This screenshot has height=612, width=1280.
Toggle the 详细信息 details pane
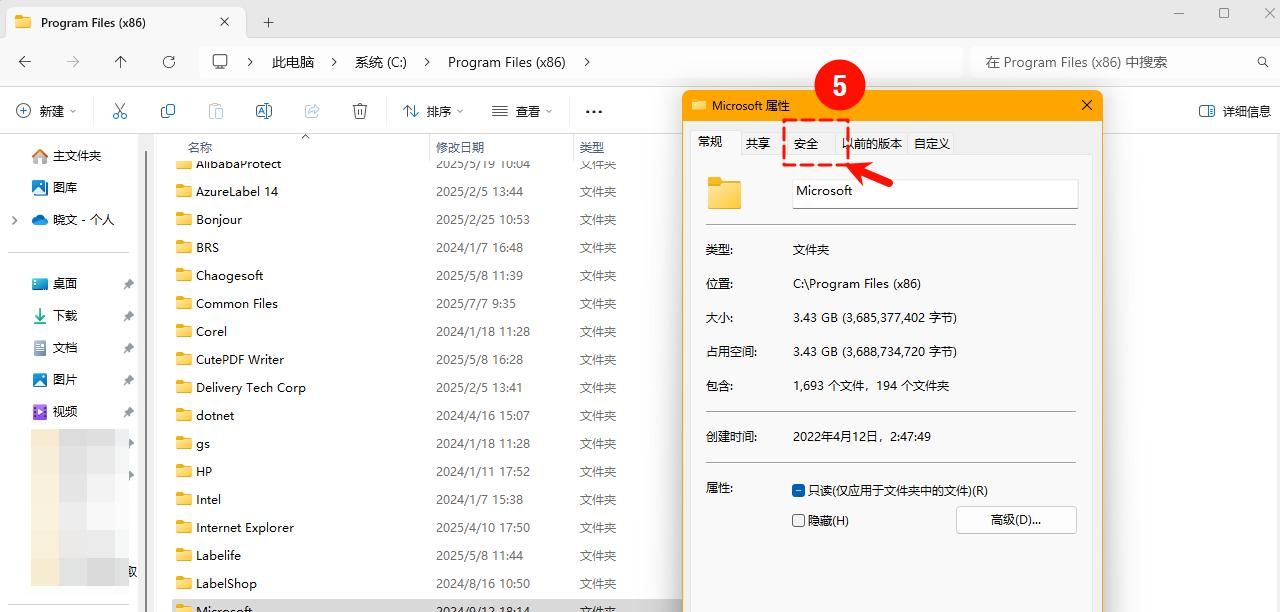coord(1236,111)
